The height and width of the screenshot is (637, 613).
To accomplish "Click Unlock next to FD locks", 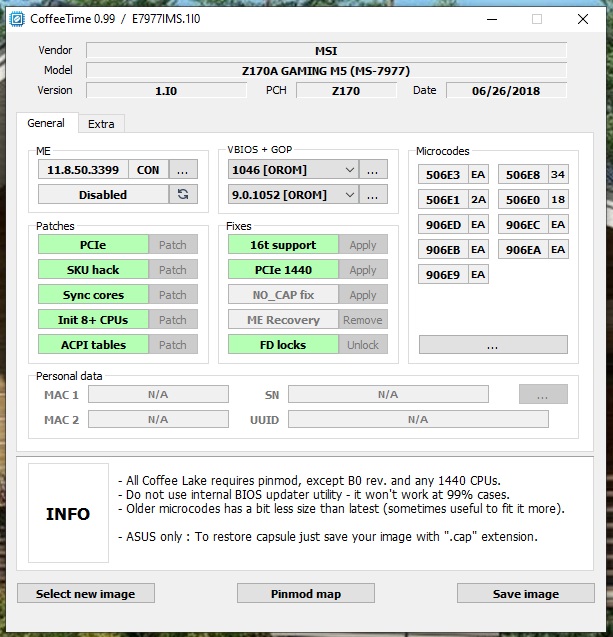I will coord(363,344).
